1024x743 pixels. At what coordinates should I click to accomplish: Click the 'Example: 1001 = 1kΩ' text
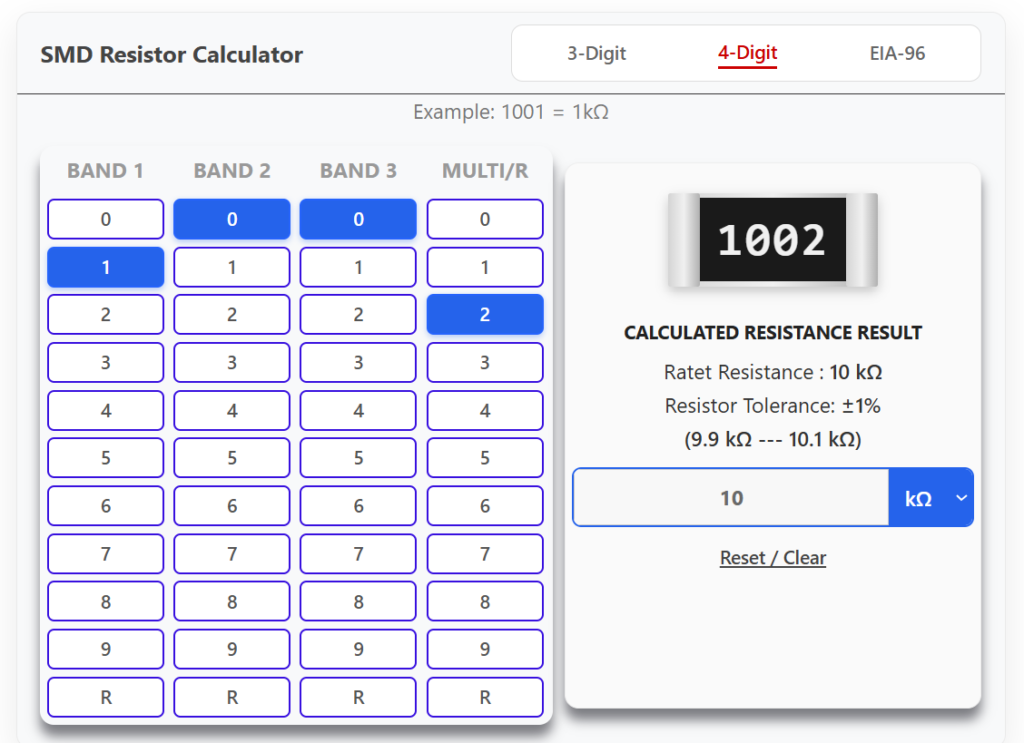click(x=511, y=112)
